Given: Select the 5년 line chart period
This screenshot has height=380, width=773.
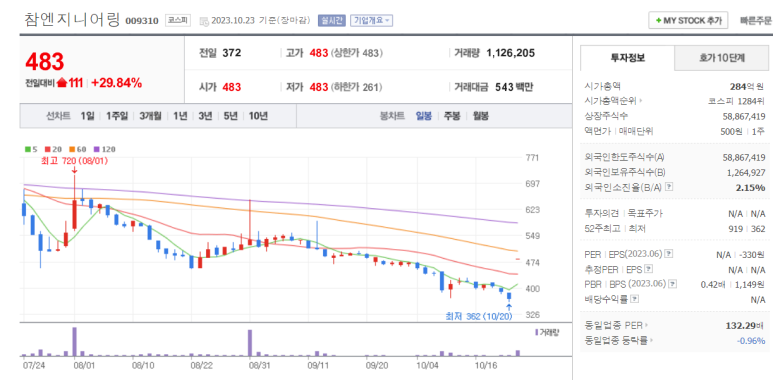Looking at the screenshot, I should click(230, 116).
